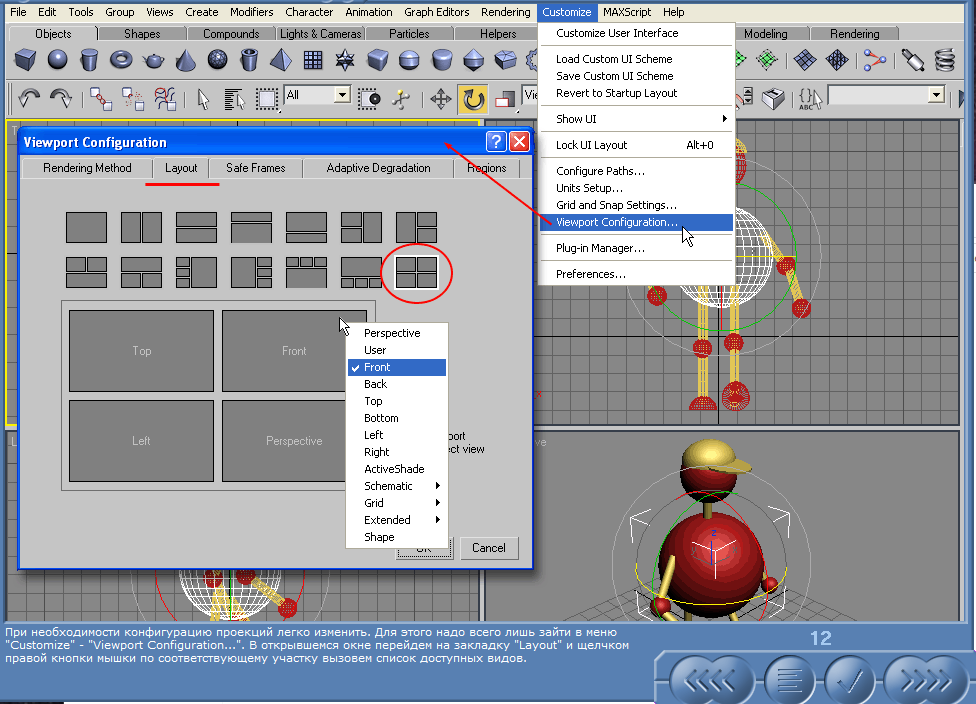
Task: Click the tutorial checkmark button
Action: pos(850,681)
